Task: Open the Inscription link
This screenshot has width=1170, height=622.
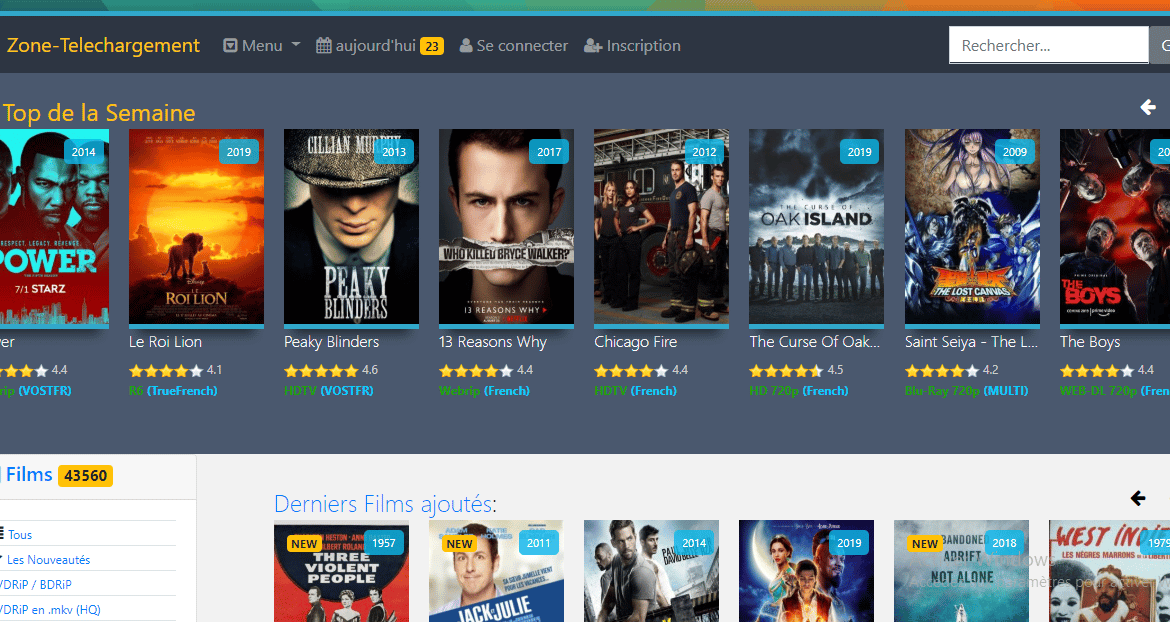Action: pyautogui.click(x=633, y=45)
